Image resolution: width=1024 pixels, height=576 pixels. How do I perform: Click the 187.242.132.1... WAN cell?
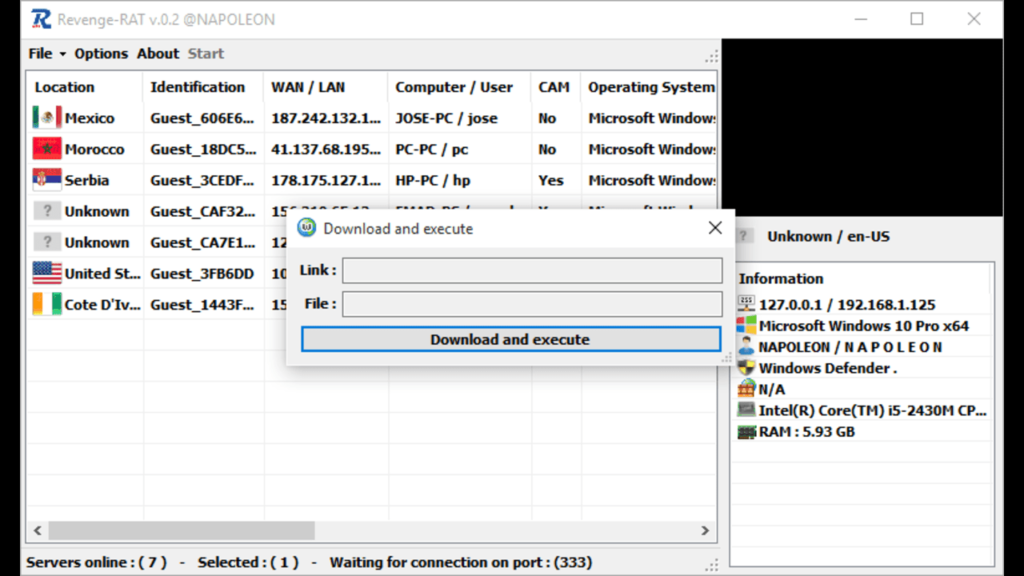(326, 118)
